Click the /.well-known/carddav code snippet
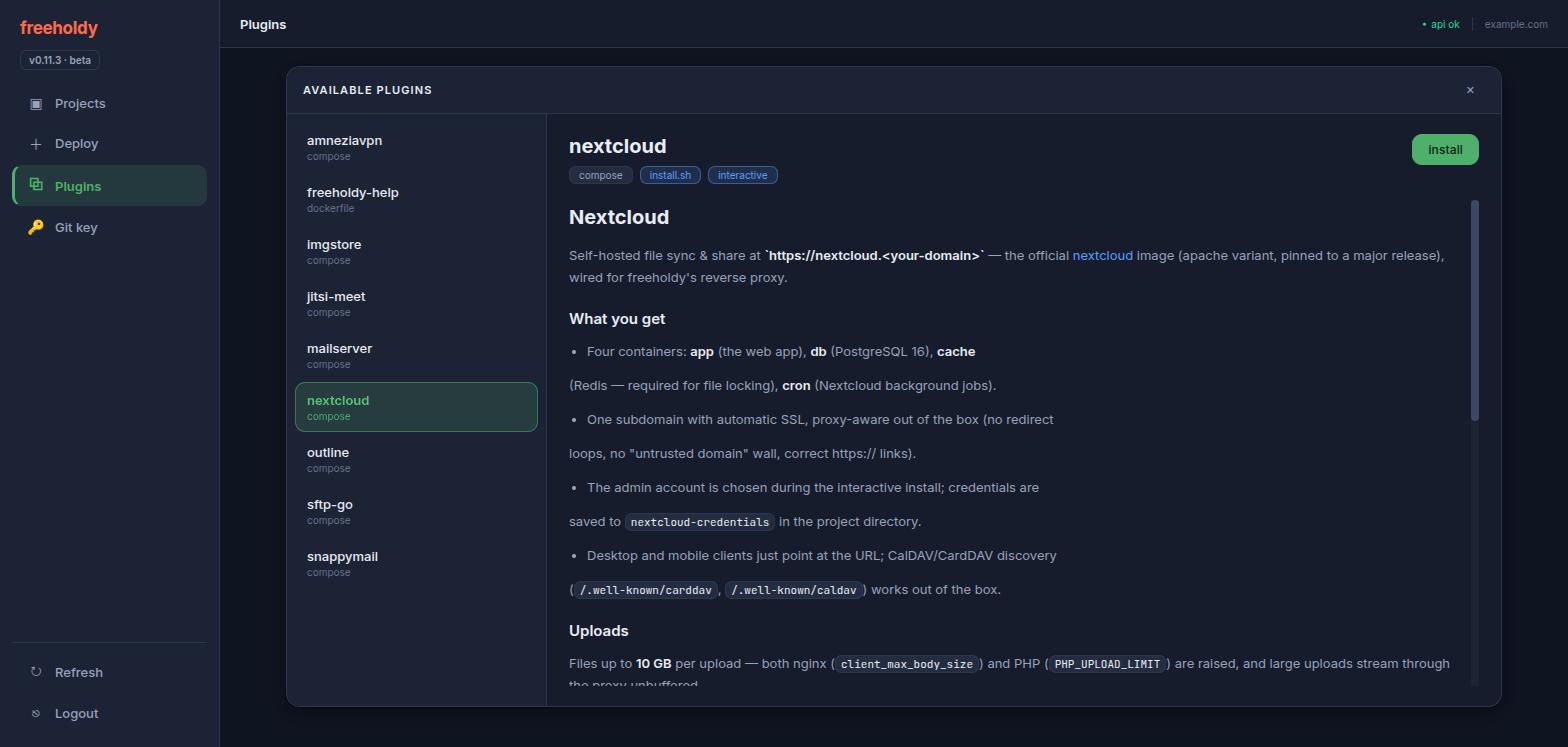Viewport: 1568px width, 747px height. tap(646, 590)
